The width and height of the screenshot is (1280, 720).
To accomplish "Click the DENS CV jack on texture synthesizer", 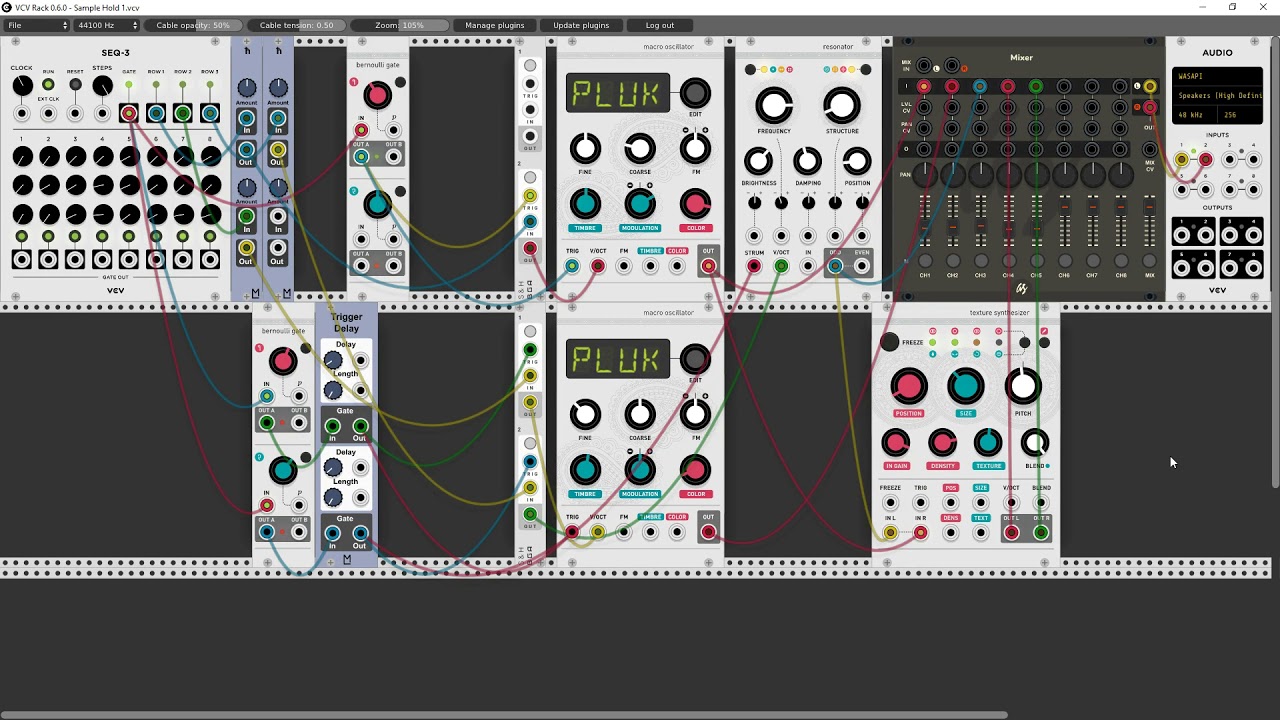I will 950,533.
